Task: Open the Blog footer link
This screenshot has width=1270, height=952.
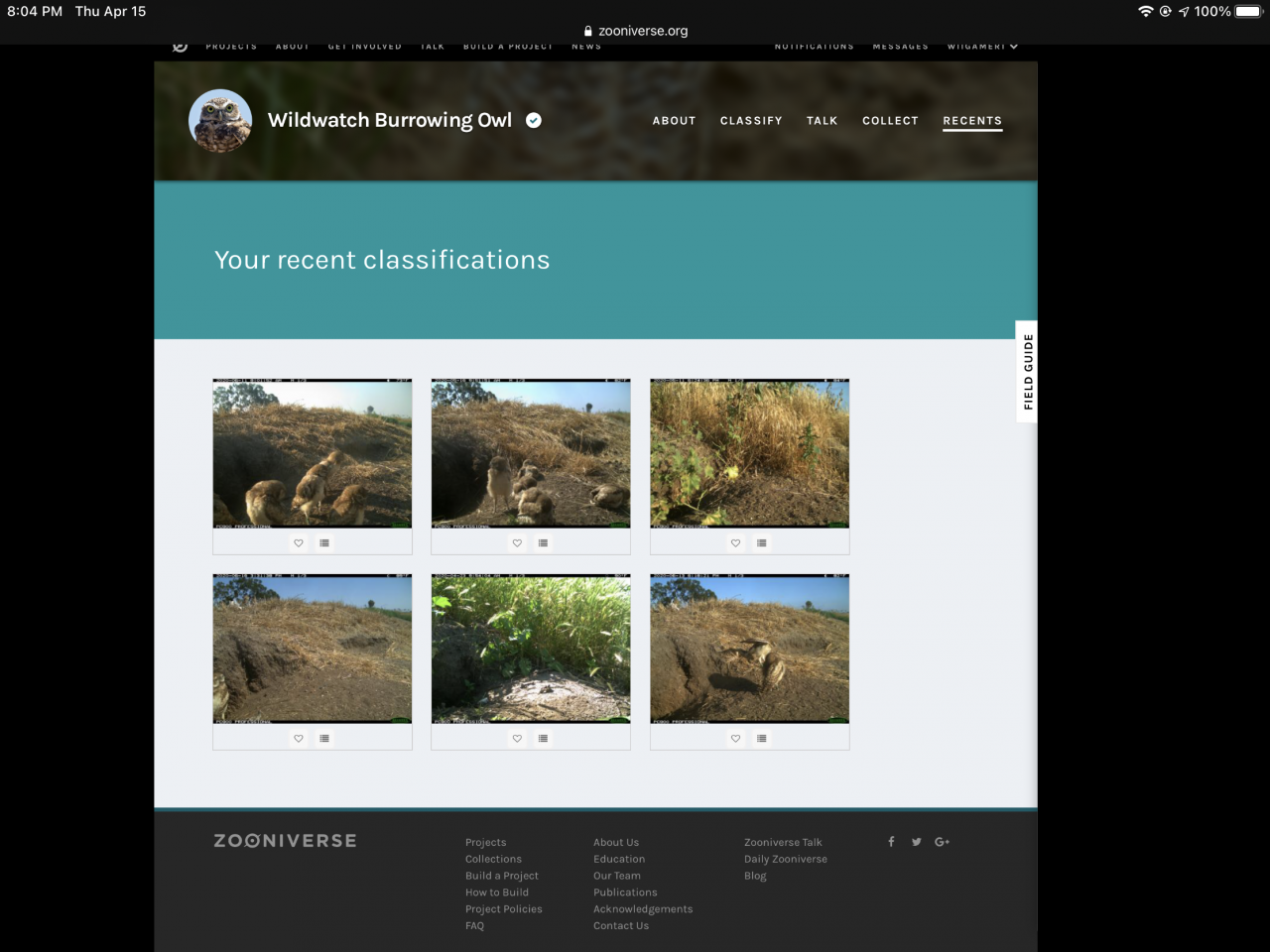Action: [x=755, y=876]
